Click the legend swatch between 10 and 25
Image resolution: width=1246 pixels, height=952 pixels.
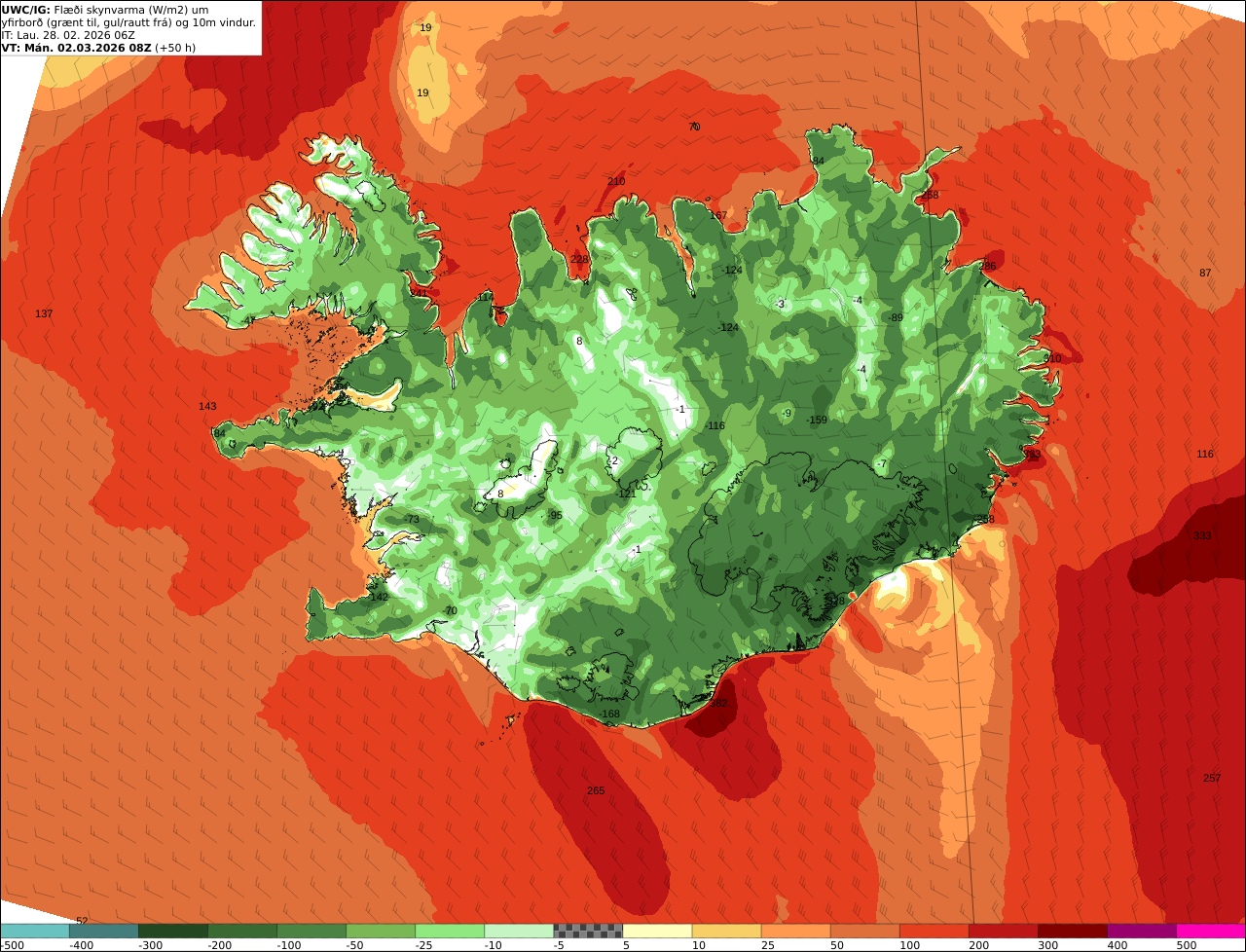point(726,931)
